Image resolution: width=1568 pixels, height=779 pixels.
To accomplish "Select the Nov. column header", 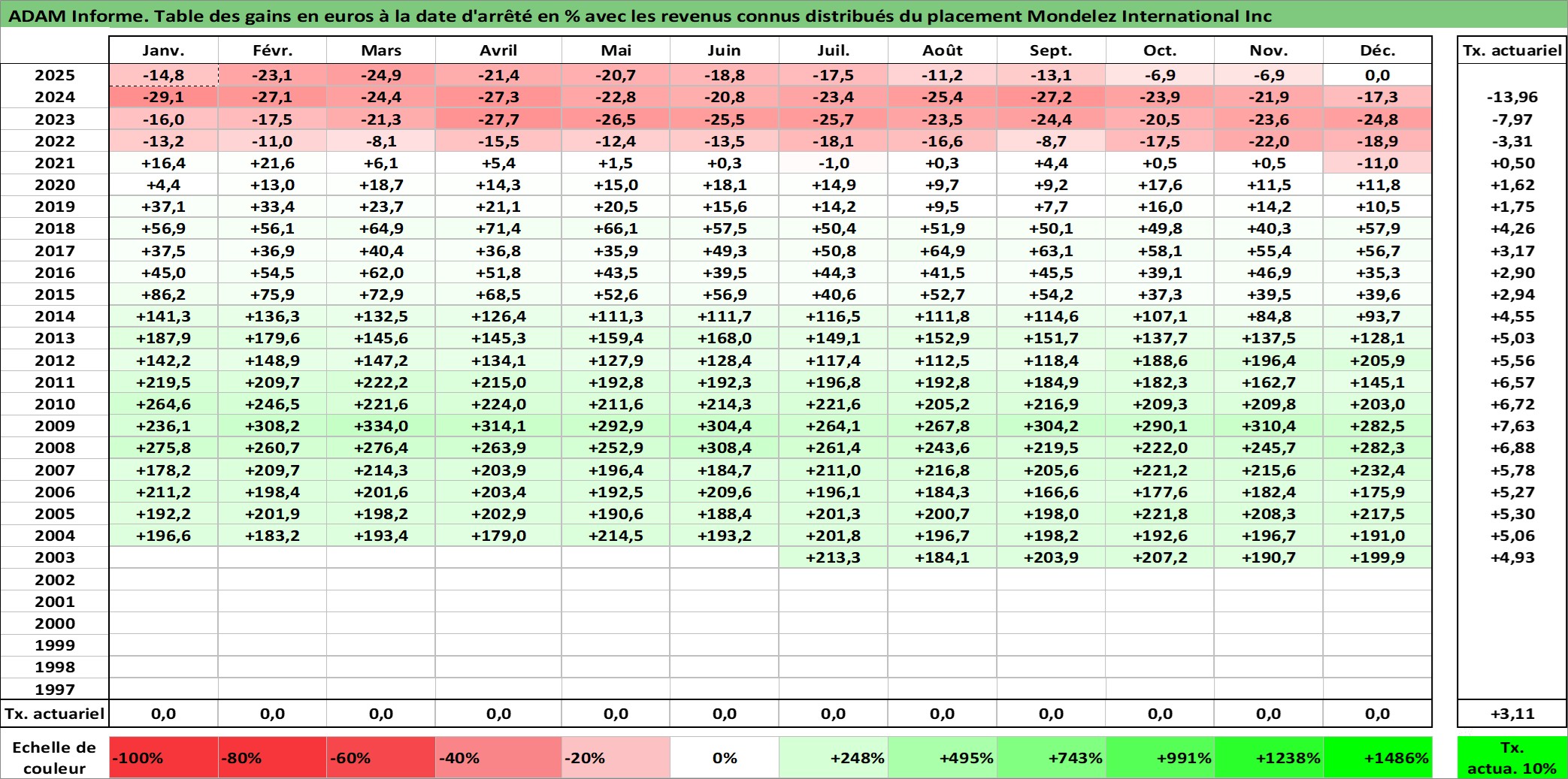I will [x=1269, y=50].
